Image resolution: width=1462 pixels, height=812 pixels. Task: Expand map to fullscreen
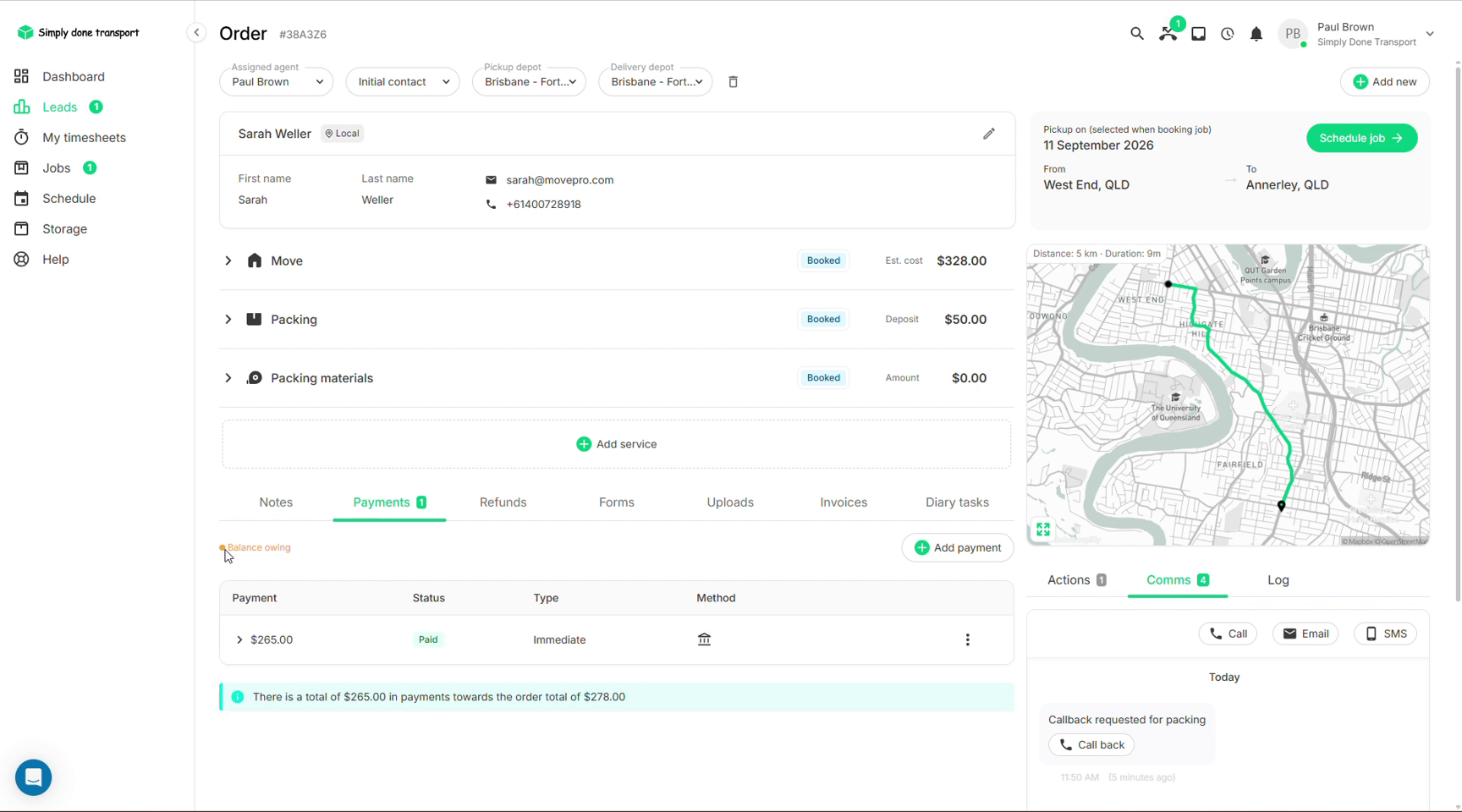click(x=1043, y=529)
